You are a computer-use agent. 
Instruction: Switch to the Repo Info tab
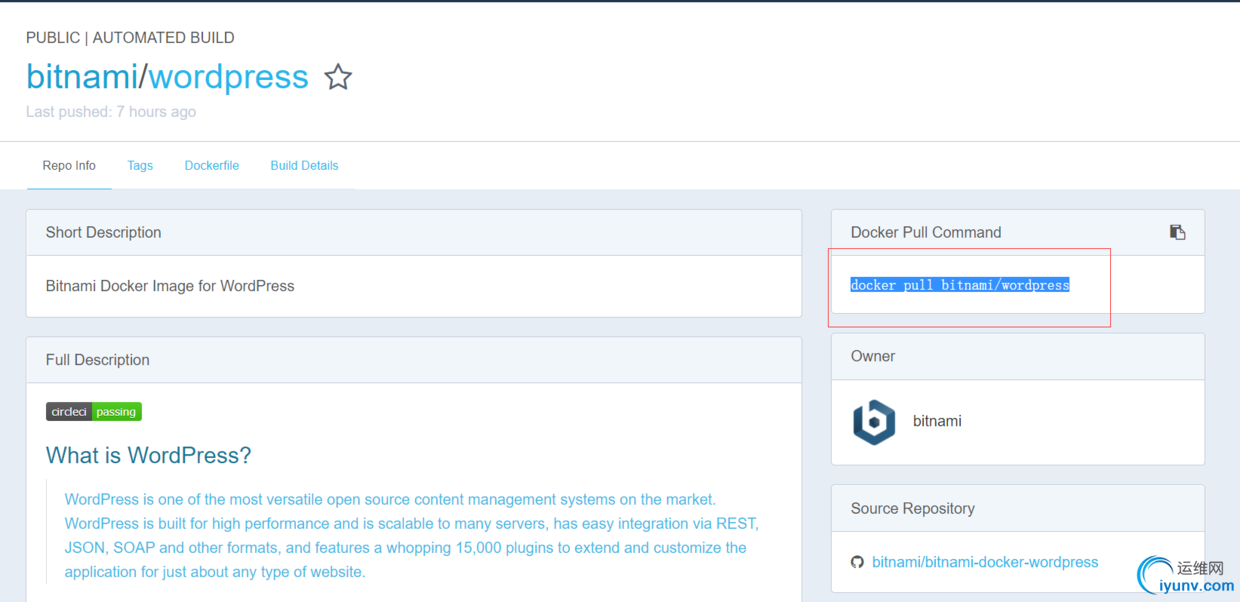[x=69, y=166]
